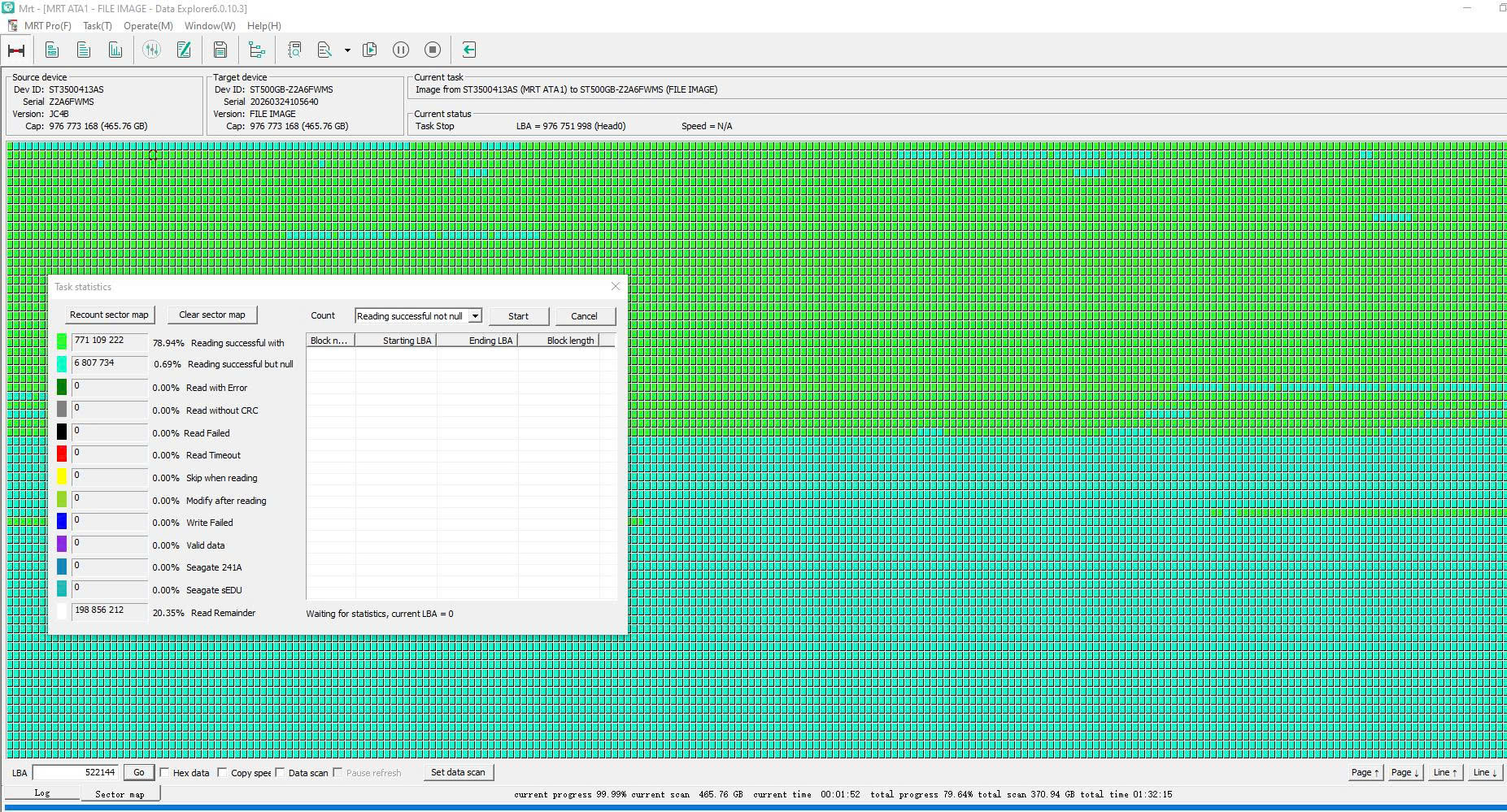The width and height of the screenshot is (1507, 812).
Task: Toggle the Copy speed checkbox
Action: 222,772
